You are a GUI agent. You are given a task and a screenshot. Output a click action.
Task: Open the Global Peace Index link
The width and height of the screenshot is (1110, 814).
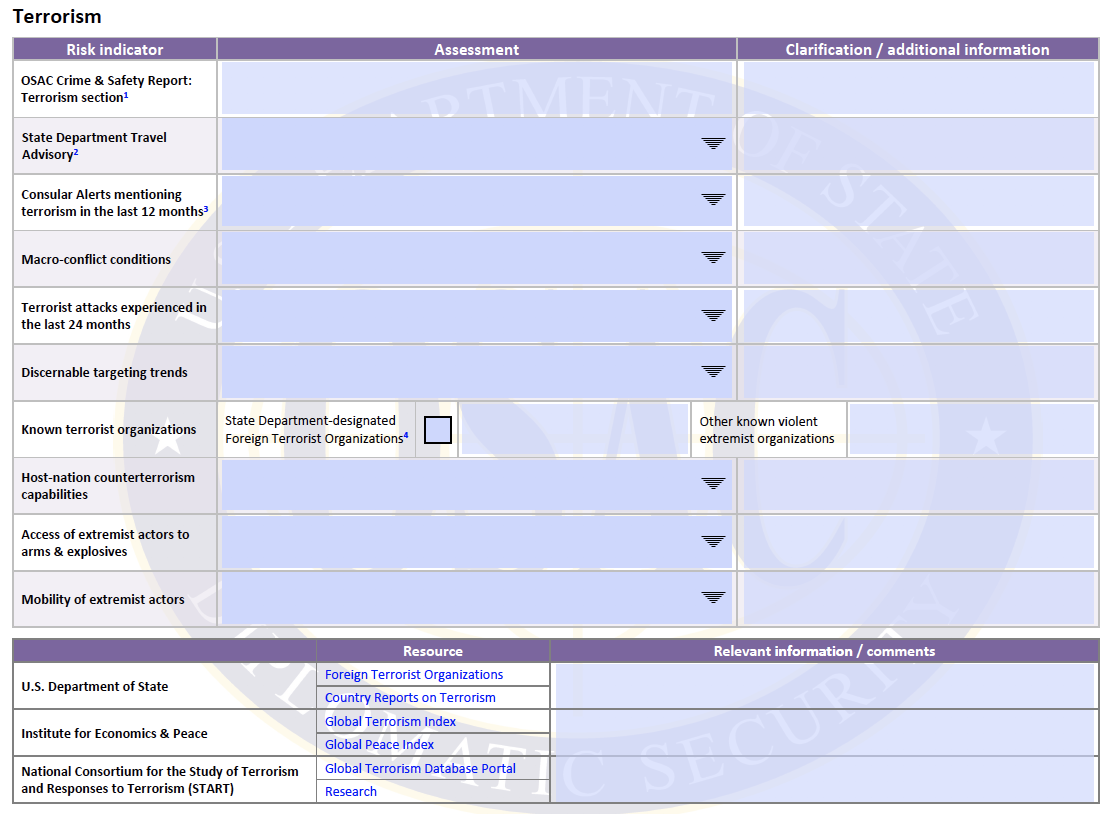click(378, 744)
